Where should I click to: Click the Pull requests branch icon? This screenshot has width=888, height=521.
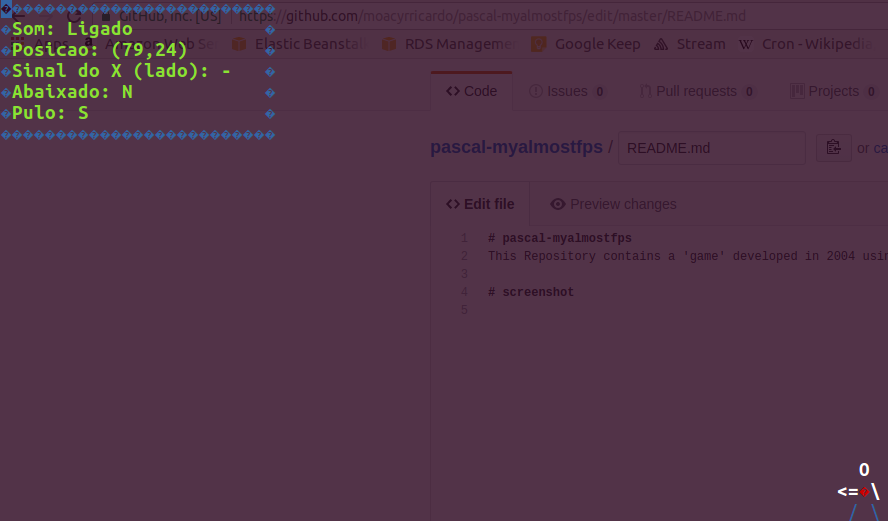[645, 91]
